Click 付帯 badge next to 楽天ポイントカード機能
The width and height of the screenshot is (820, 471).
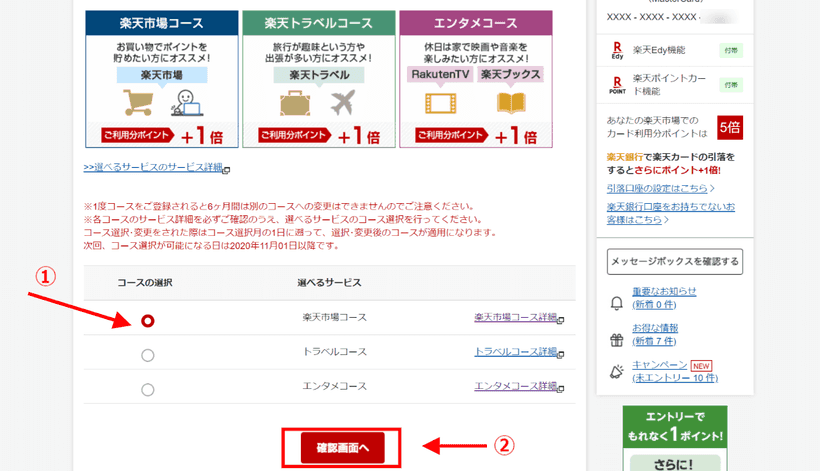click(731, 85)
